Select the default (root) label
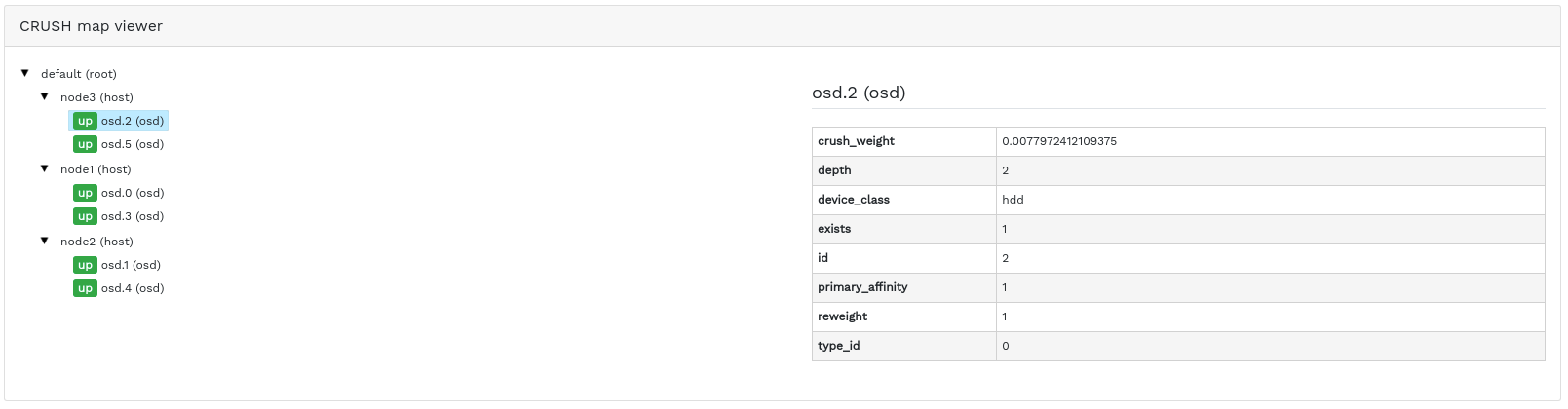This screenshot has width=1568, height=409. point(79,74)
